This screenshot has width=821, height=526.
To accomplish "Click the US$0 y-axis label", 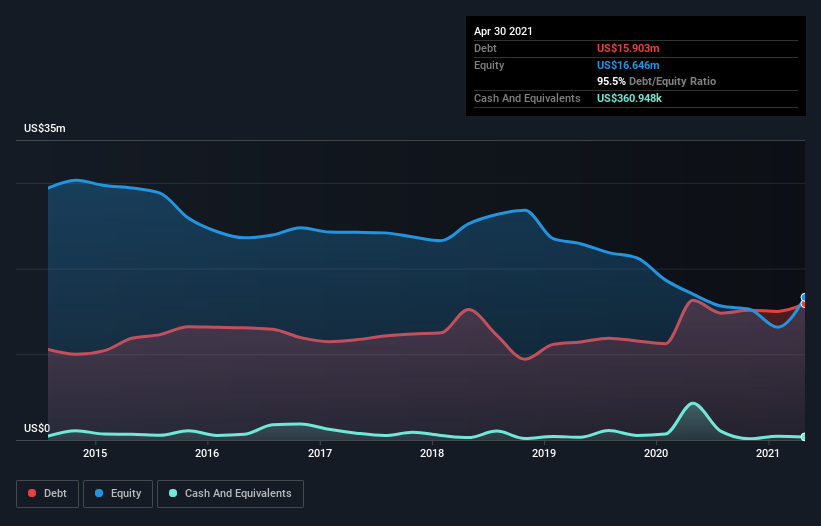I will point(37,428).
